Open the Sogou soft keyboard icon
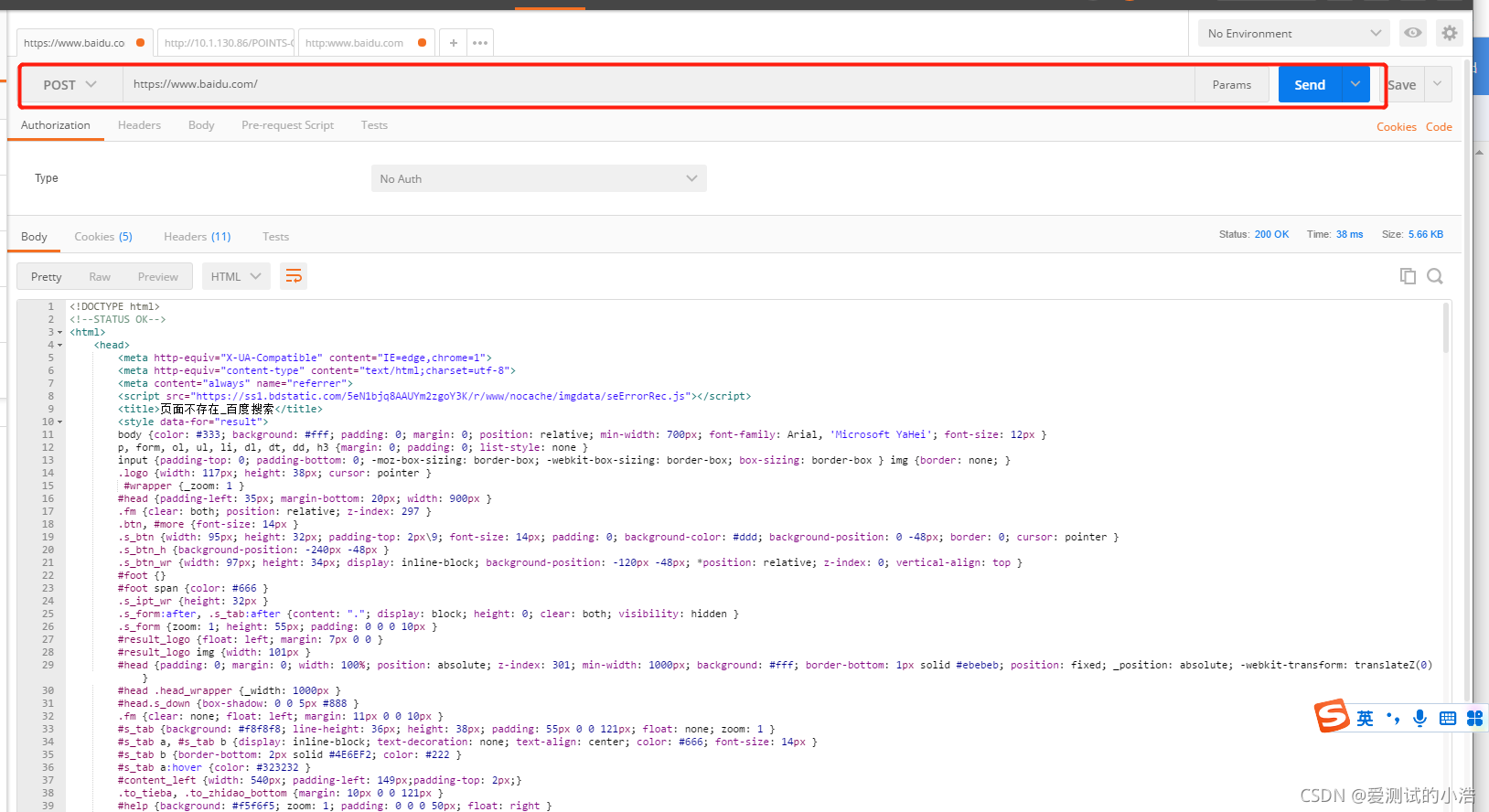This screenshot has height=812, width=1489. tap(1448, 719)
